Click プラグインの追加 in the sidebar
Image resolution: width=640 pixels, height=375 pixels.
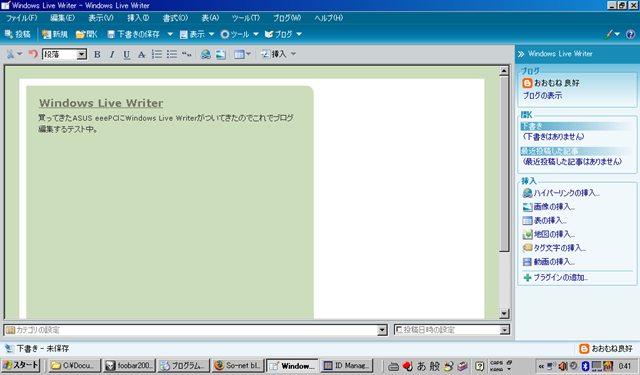click(556, 277)
